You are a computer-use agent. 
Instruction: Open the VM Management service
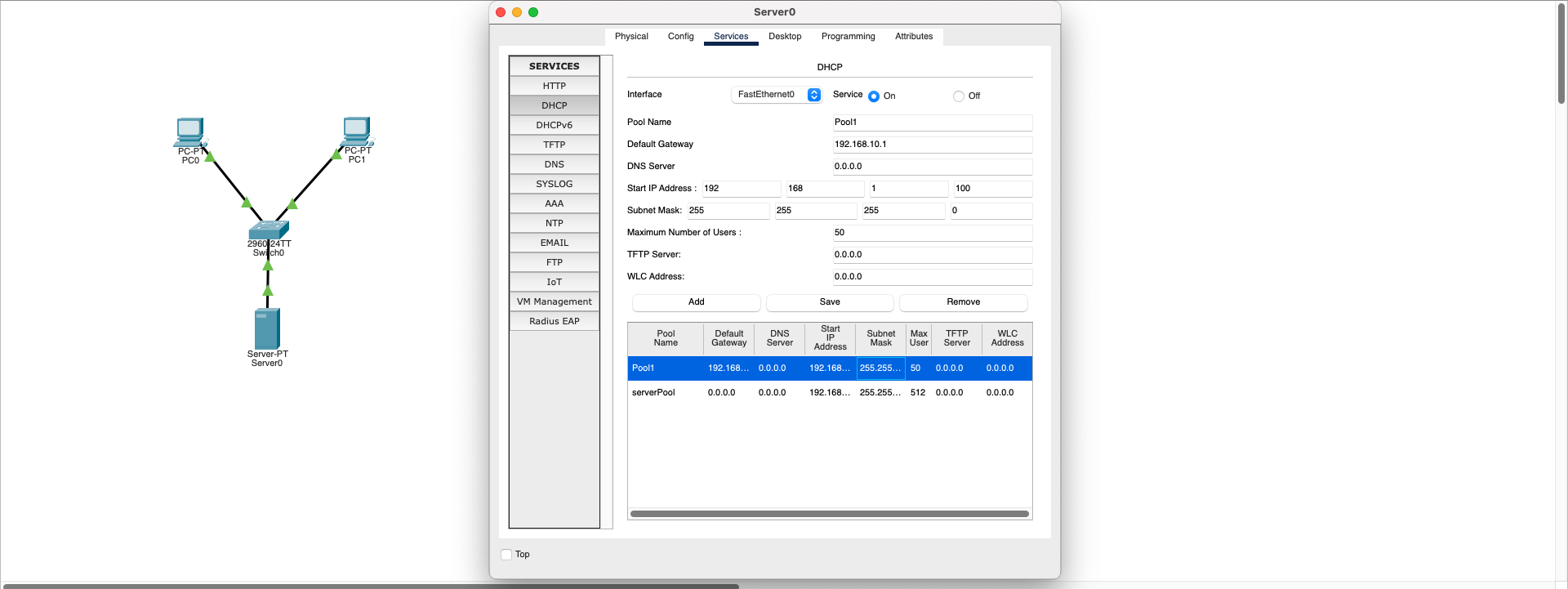(x=555, y=301)
